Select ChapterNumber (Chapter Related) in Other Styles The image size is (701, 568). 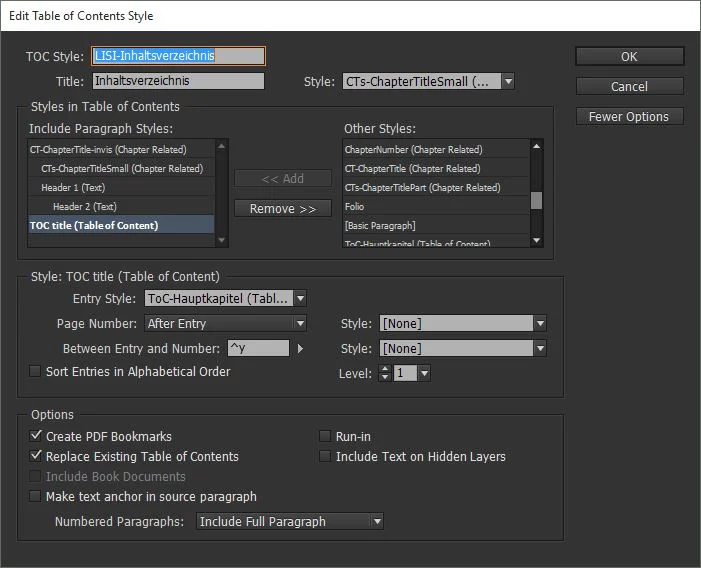pos(436,150)
